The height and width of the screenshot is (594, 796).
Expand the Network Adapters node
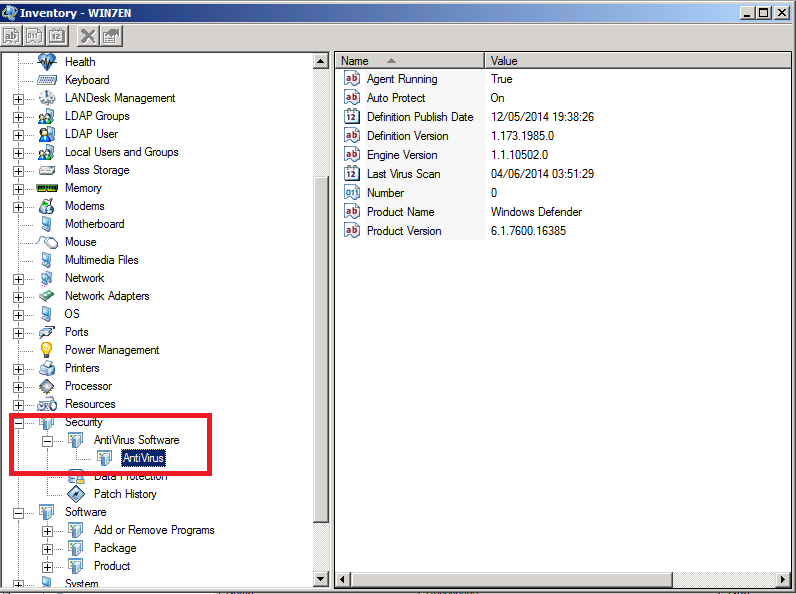click(x=18, y=296)
